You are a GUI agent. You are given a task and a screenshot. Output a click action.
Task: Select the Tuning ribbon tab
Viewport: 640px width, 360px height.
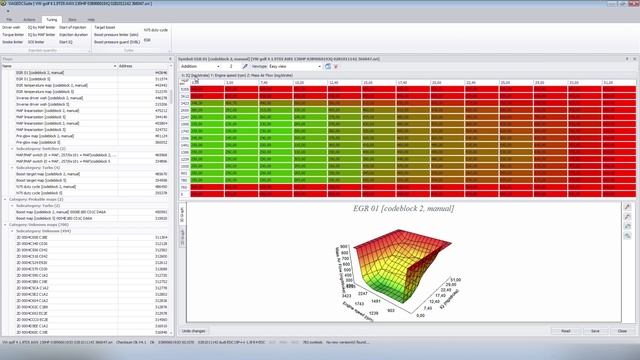(x=51, y=19)
